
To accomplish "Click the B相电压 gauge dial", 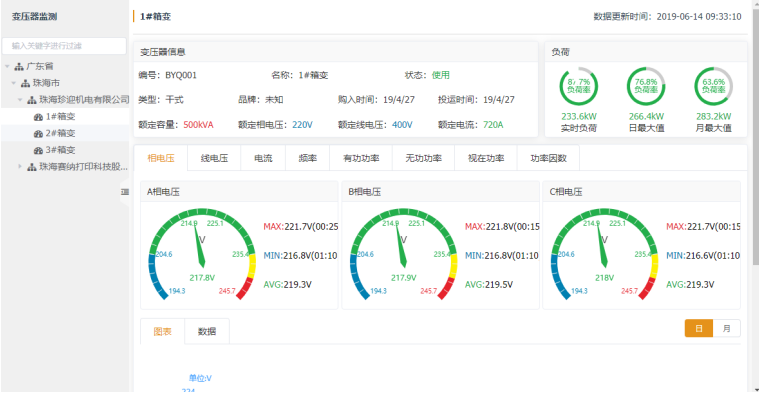I will coord(403,254).
